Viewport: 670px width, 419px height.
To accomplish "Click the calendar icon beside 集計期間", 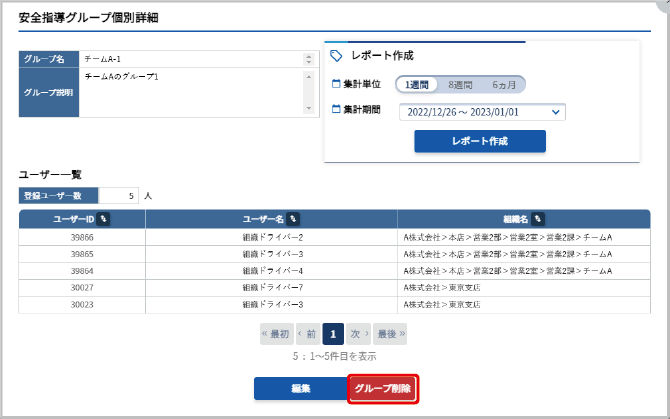I will [x=336, y=109].
